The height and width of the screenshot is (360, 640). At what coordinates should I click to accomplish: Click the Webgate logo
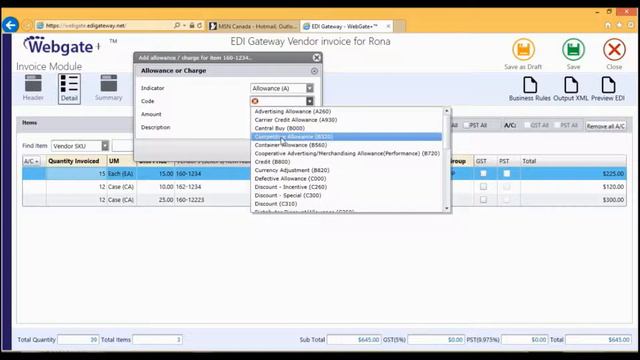(62, 46)
